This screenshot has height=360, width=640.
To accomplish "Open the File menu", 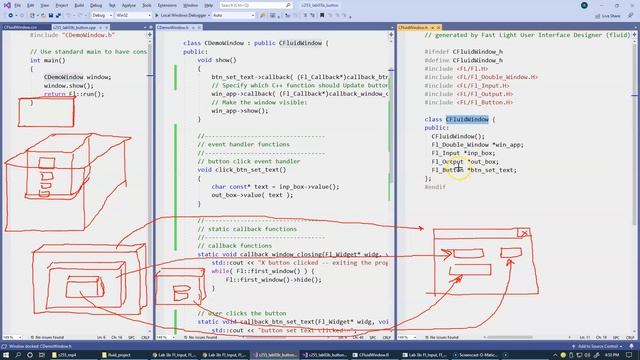I will [17, 5].
